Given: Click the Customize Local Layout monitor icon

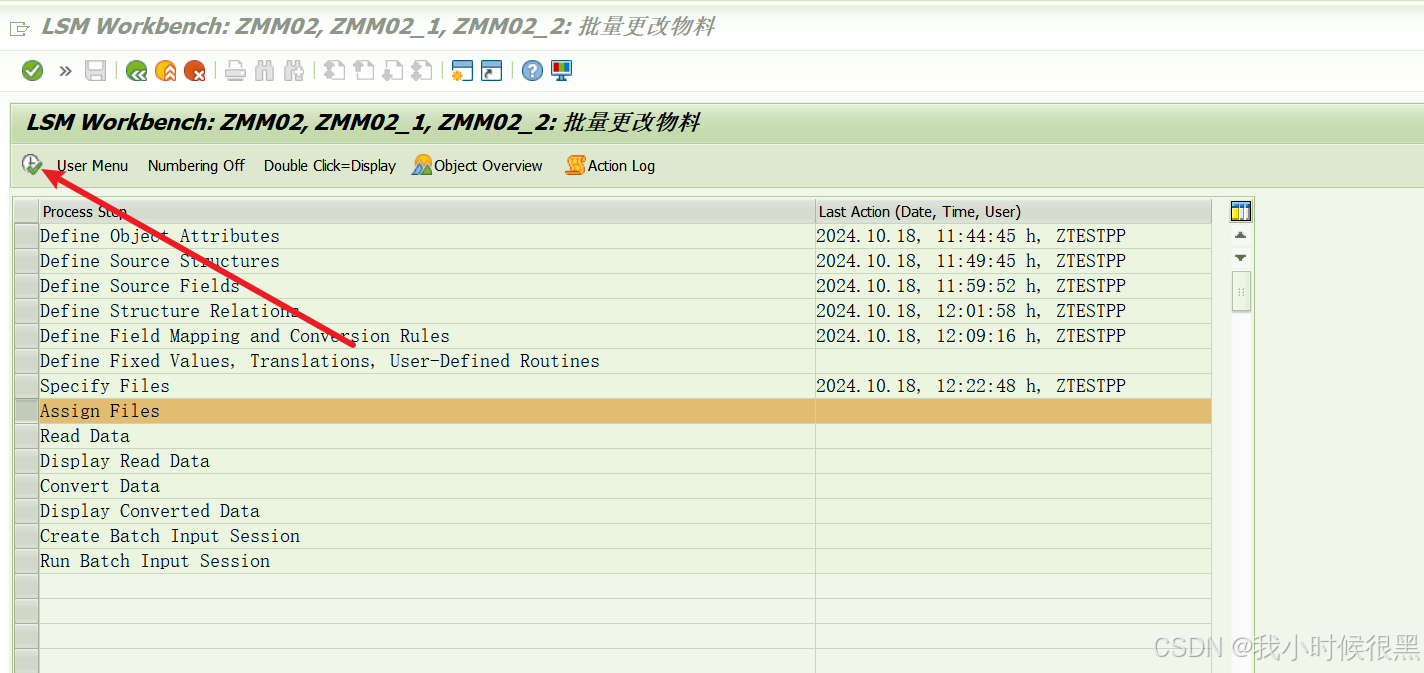Looking at the screenshot, I should pos(561,70).
